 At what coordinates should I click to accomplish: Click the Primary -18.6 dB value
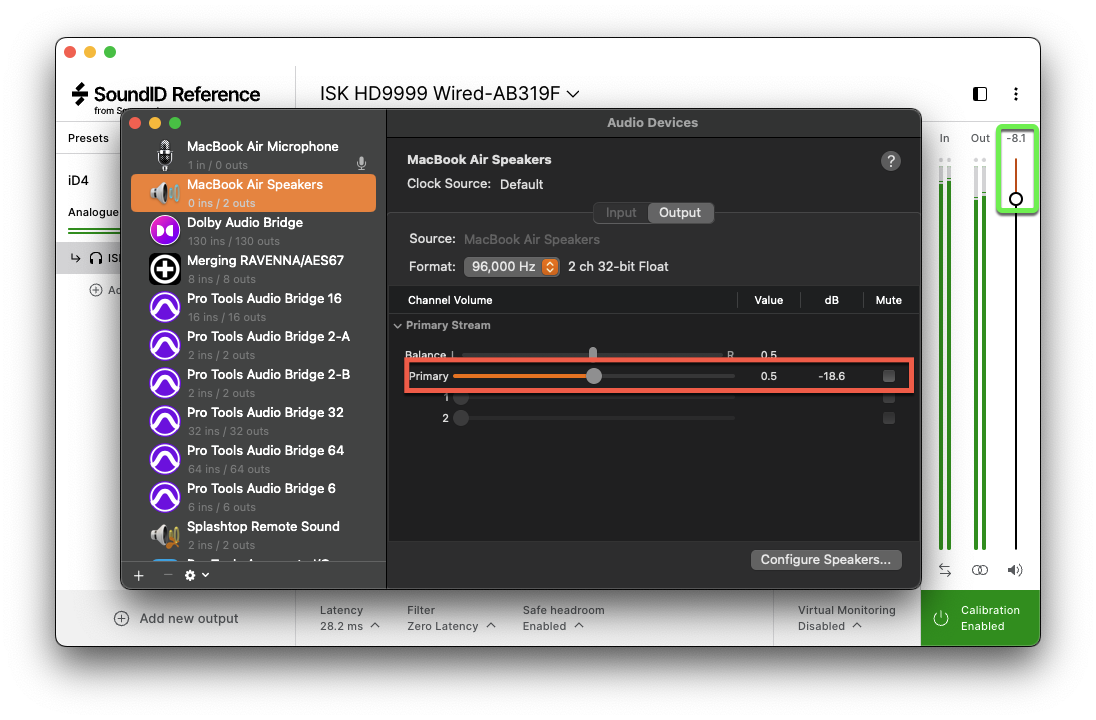pos(831,376)
